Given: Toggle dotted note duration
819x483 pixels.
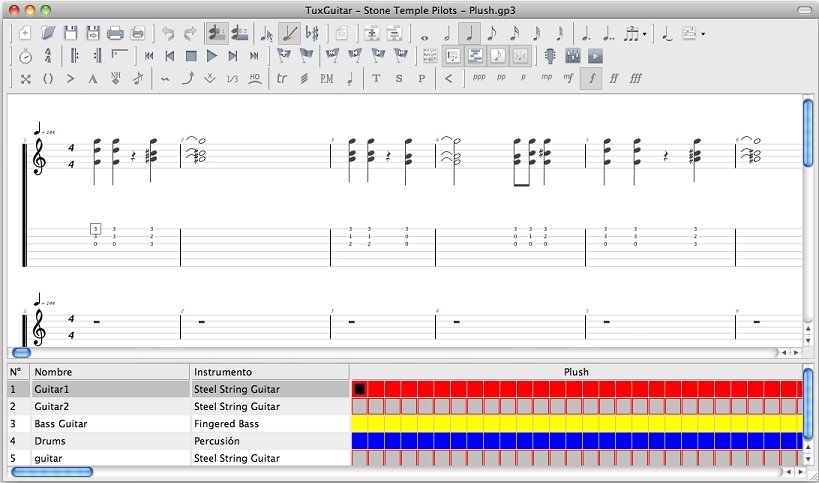Looking at the screenshot, I should (x=586, y=33).
